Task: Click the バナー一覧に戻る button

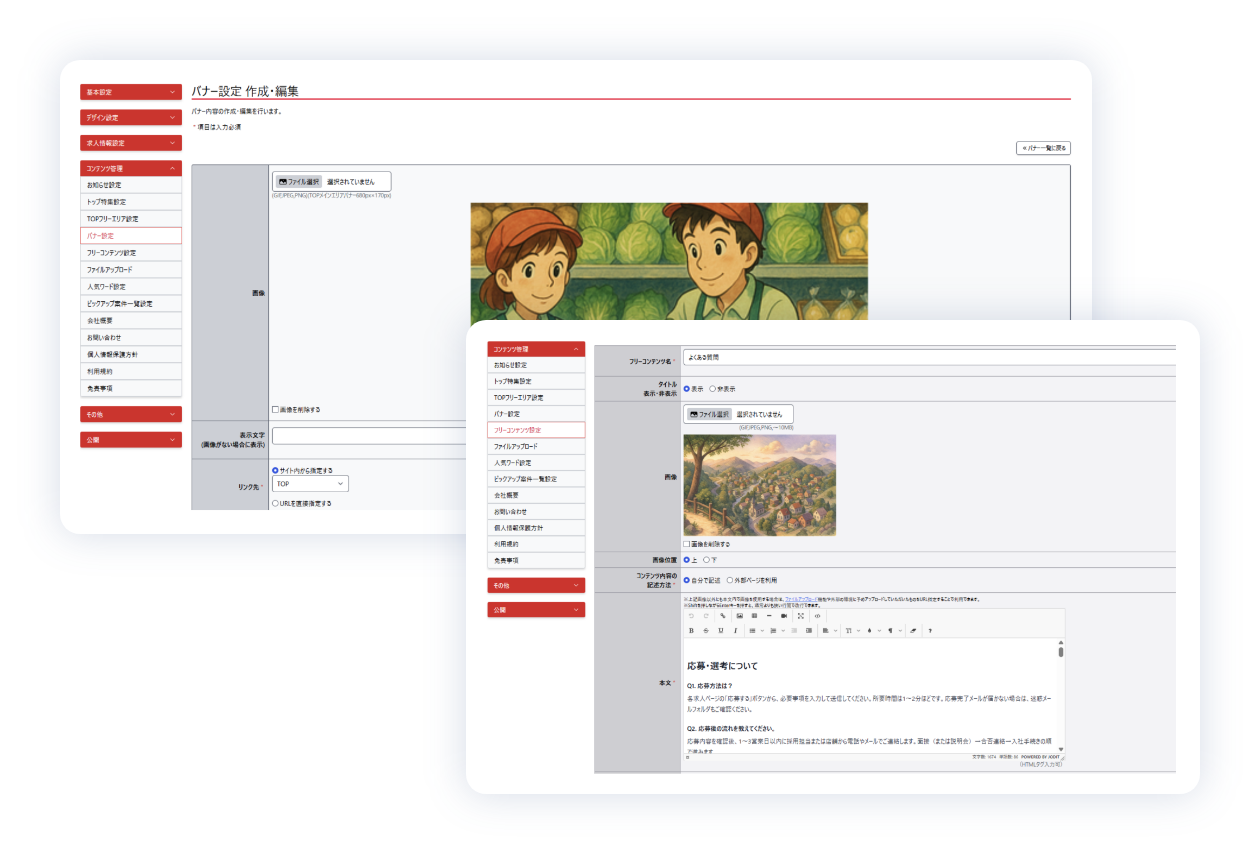Action: pos(1043,148)
